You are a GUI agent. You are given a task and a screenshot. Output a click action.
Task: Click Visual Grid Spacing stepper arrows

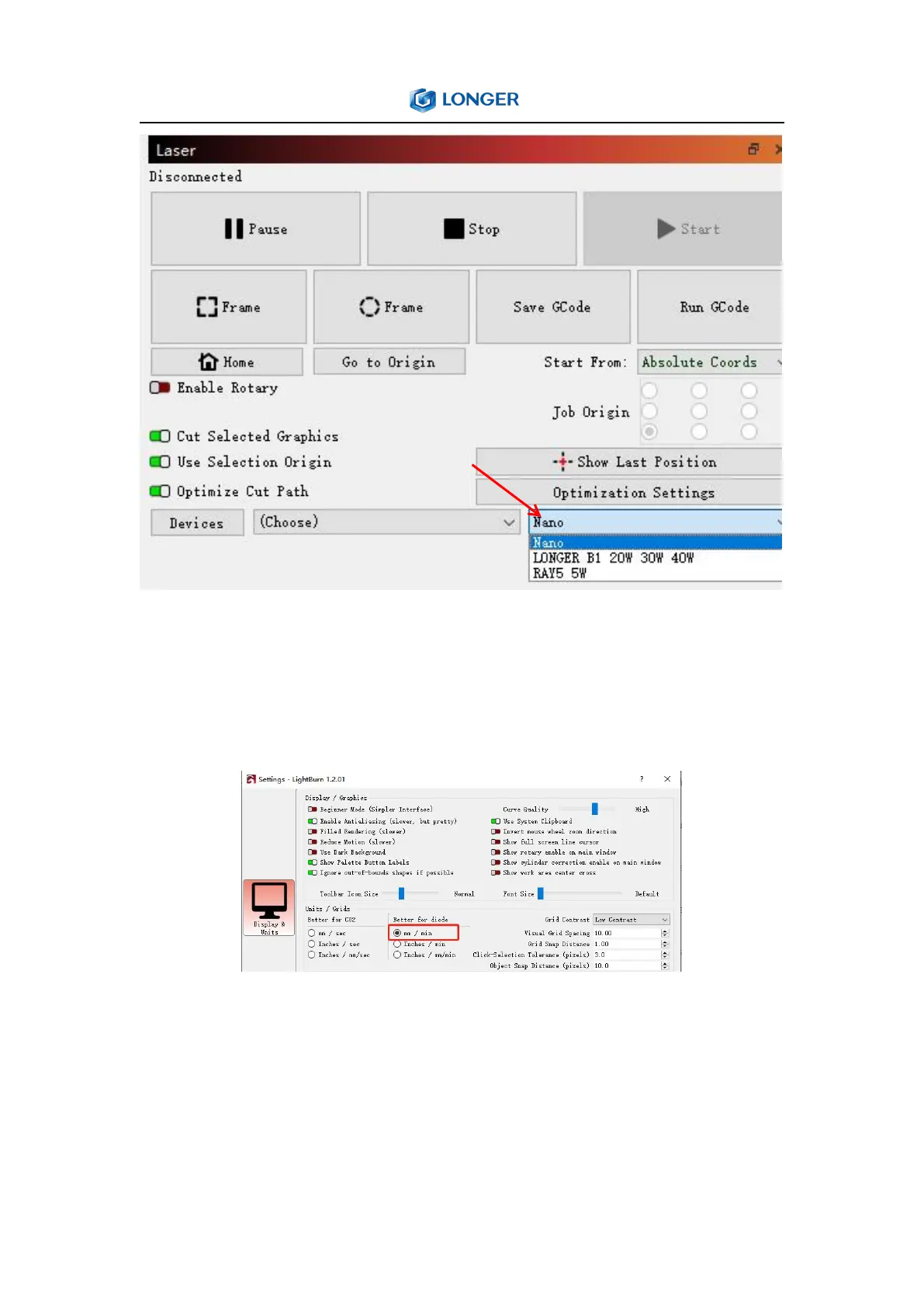[665, 933]
